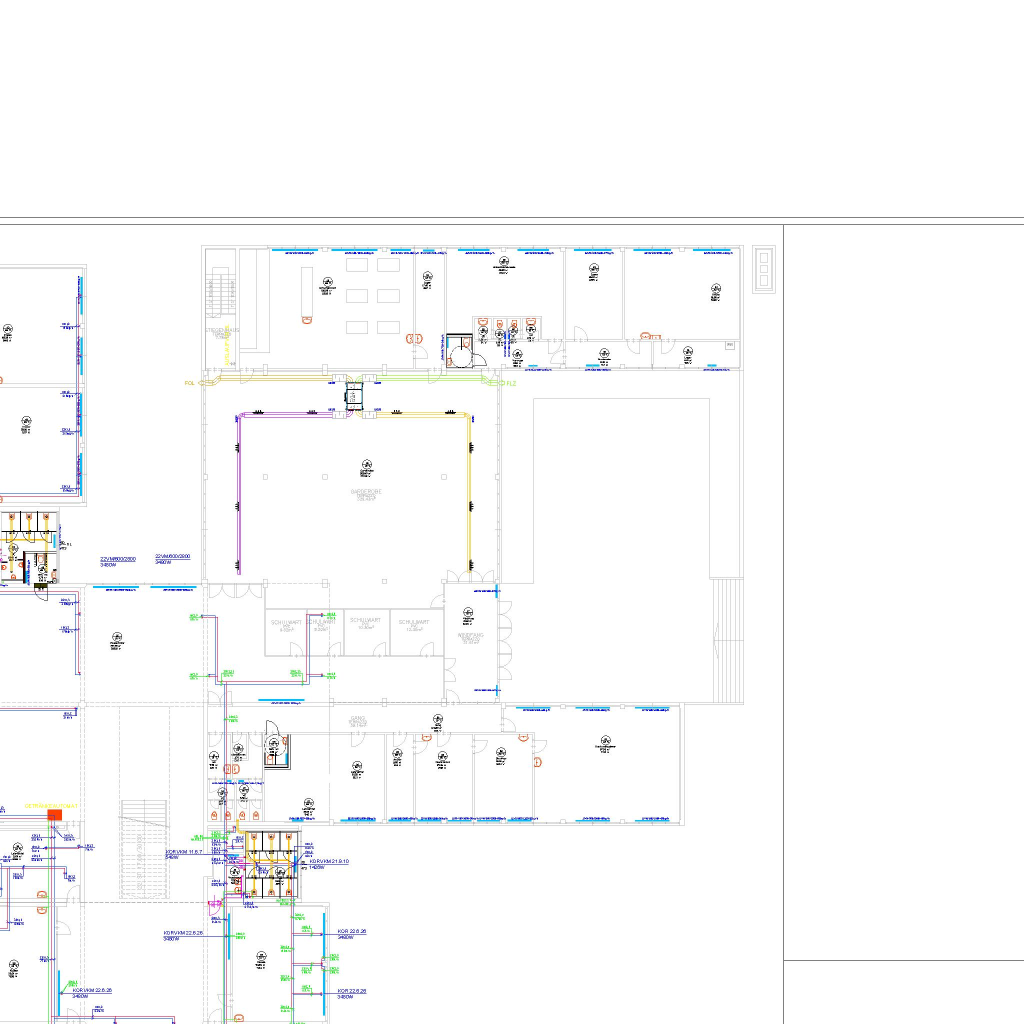
Task: Click the KOR VKM 21.9.10 label
Action: pos(328,861)
